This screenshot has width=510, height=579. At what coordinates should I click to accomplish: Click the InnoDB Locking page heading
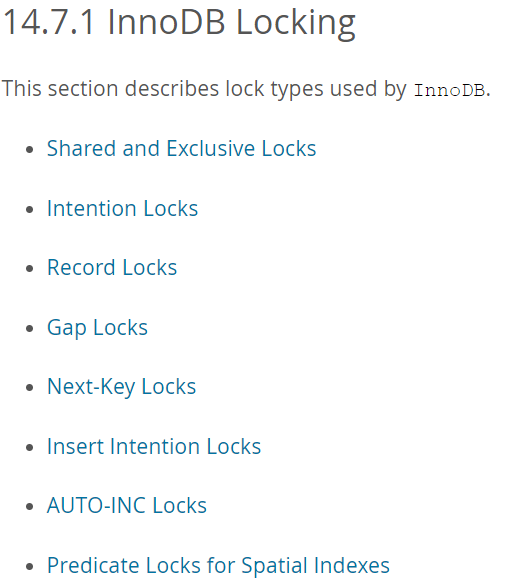[x=231, y=23]
